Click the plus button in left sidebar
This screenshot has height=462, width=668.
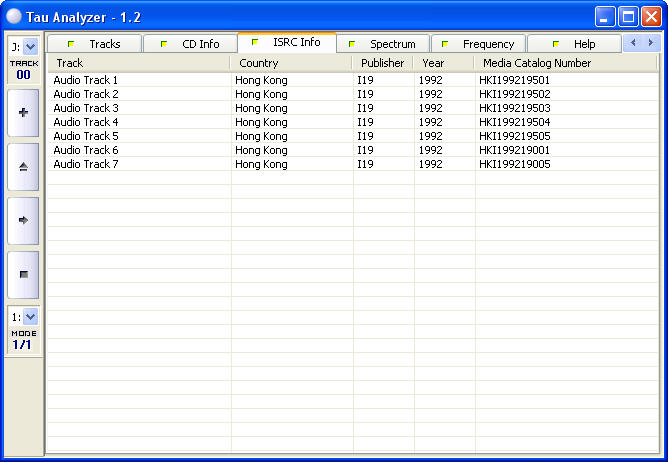(23, 114)
